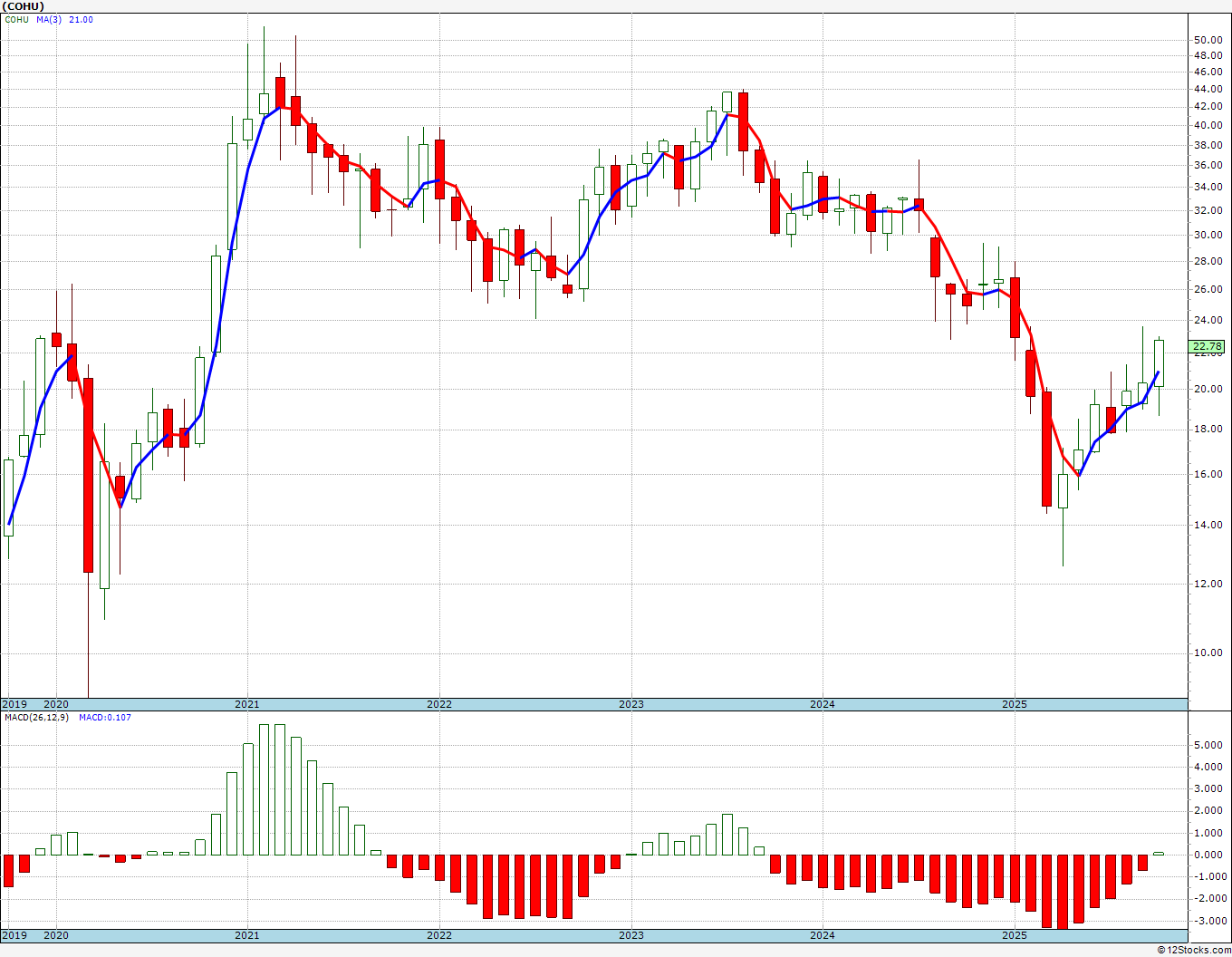Select the 30.00 price axis label

(x=1208, y=235)
